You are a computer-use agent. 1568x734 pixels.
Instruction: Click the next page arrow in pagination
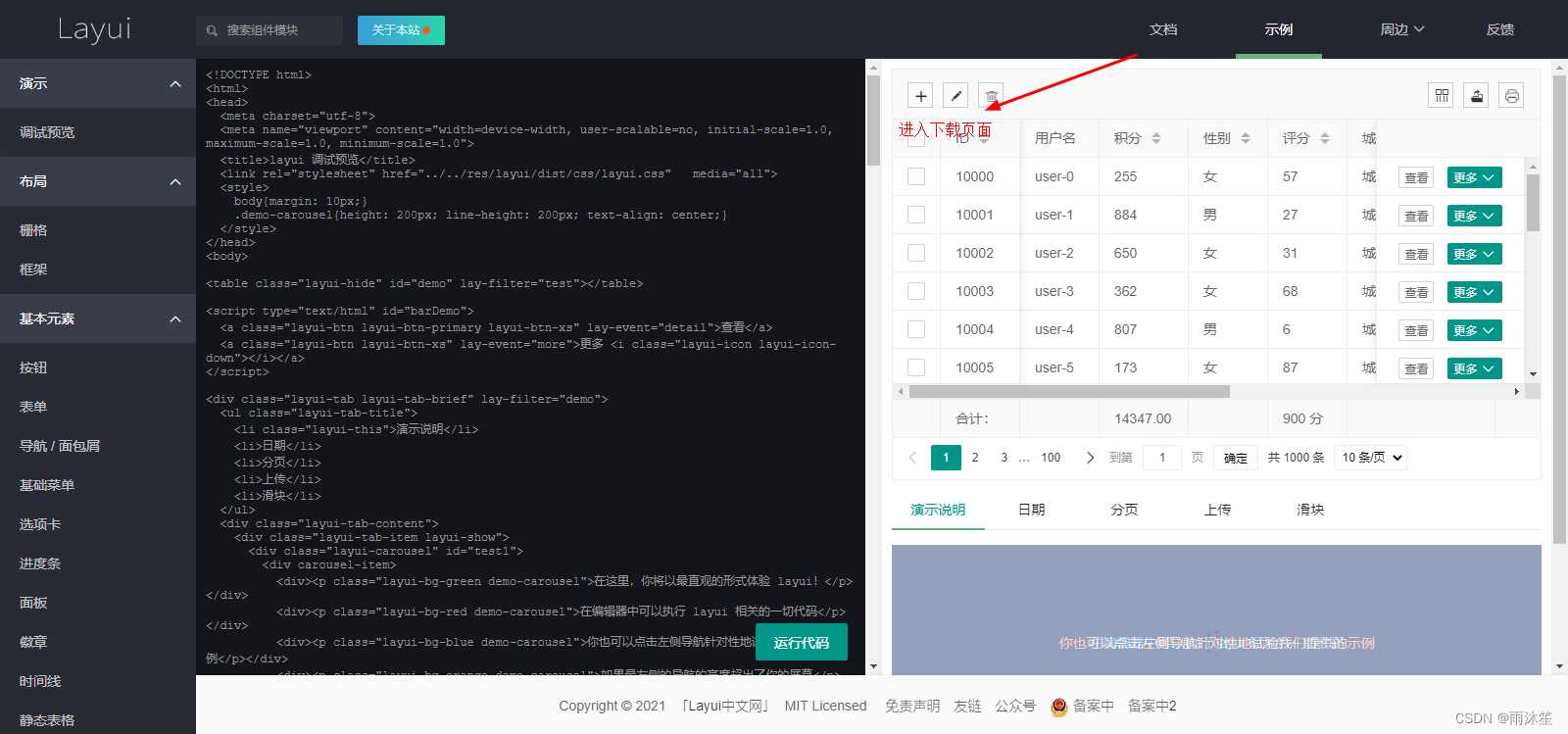click(x=1090, y=458)
